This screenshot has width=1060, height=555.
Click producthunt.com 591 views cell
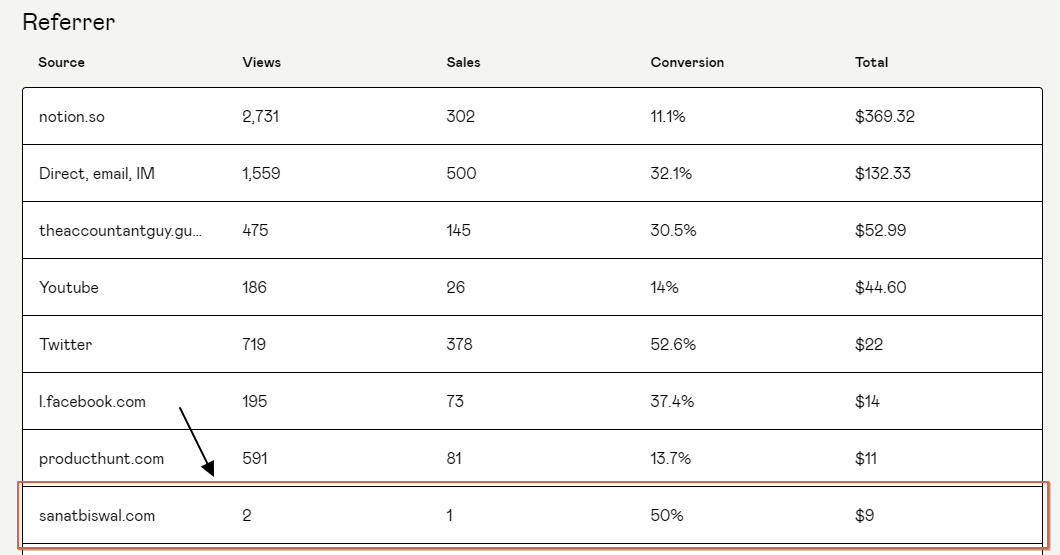255,458
